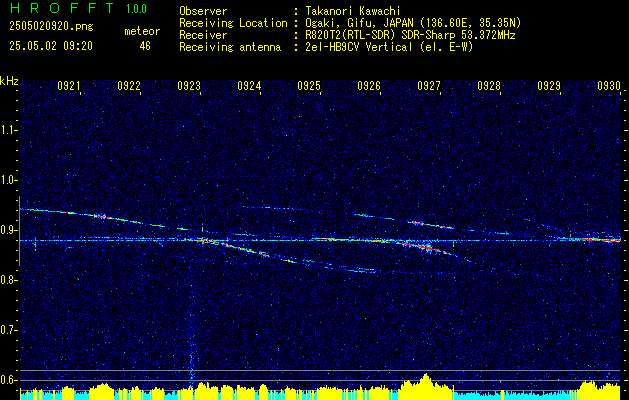Click the Observer name Takanori Kawachi
This screenshot has height=400, width=629.
tap(353, 12)
